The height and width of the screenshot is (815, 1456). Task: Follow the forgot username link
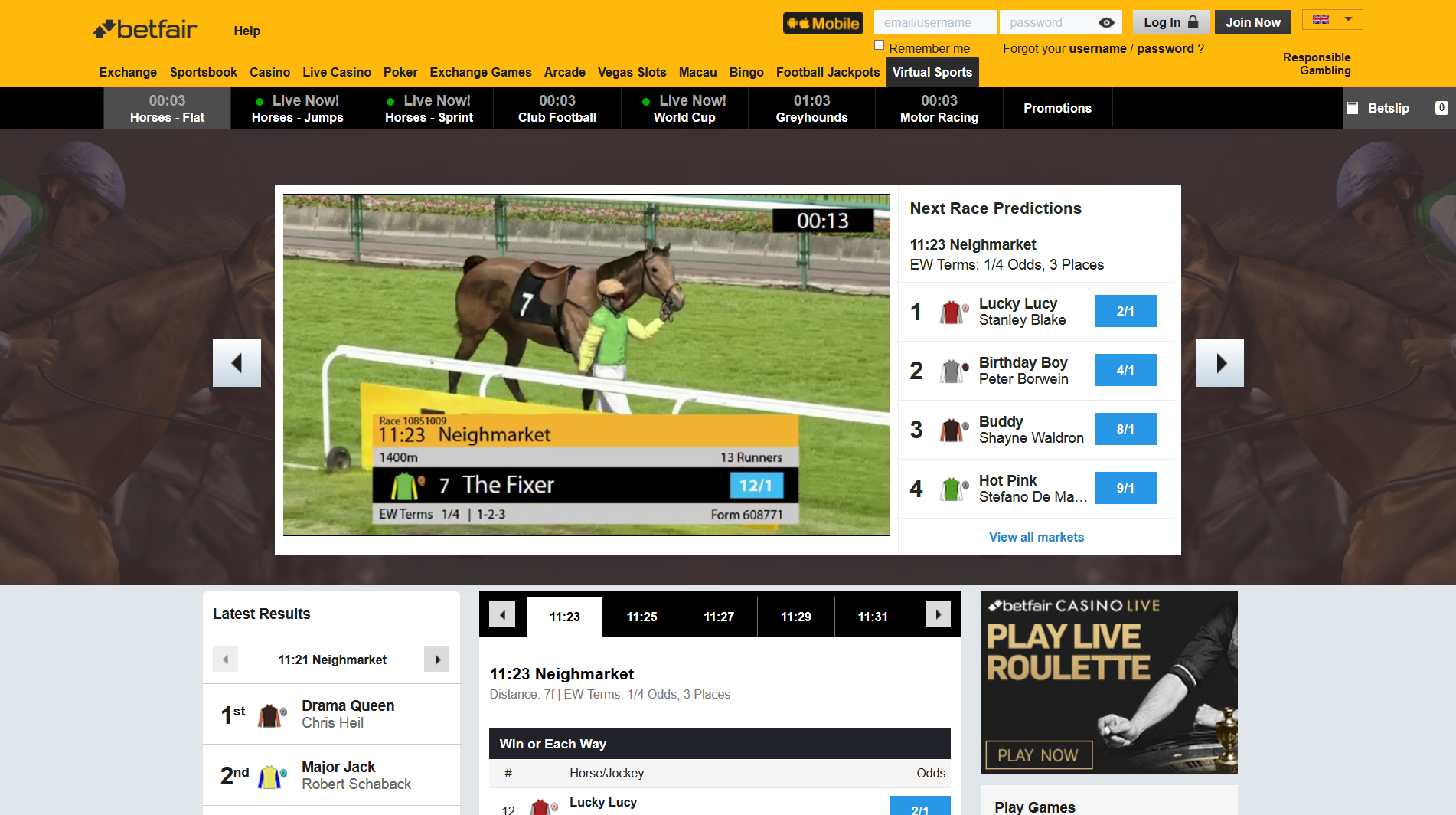(1098, 49)
